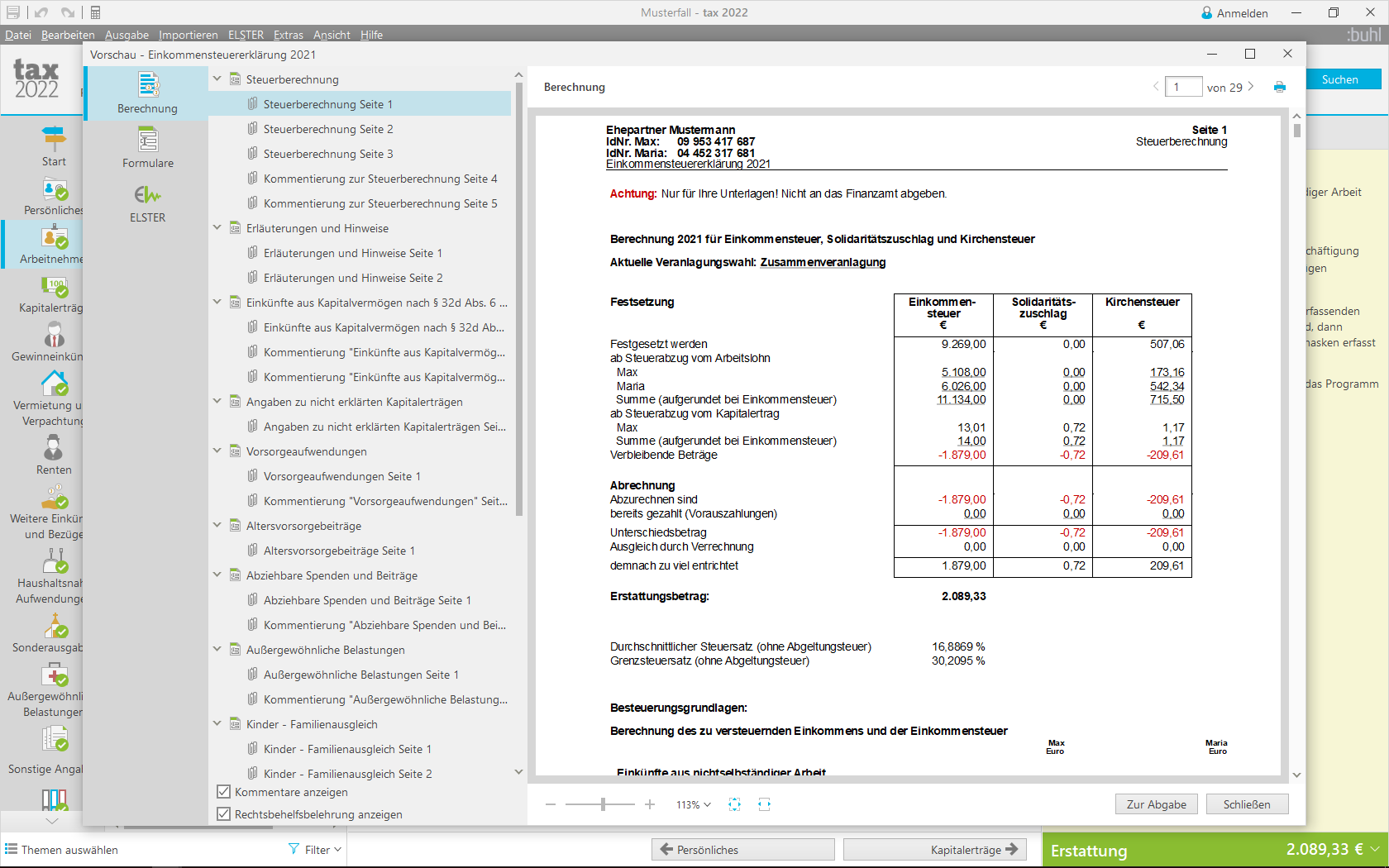
Task: Select Kinder - Familienausgleich Seite 1 item
Action: coord(347,749)
